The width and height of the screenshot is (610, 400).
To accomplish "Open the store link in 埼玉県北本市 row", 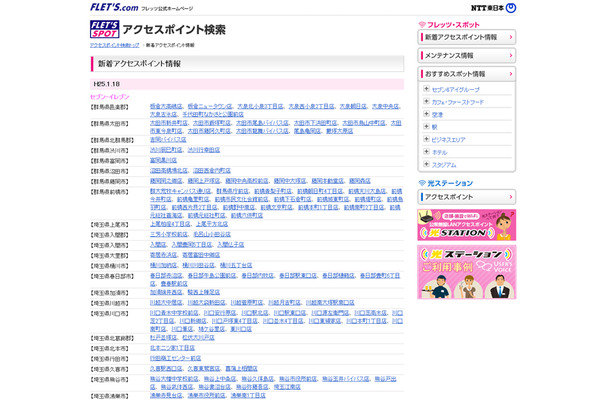I will pyautogui.click(x=172, y=348).
